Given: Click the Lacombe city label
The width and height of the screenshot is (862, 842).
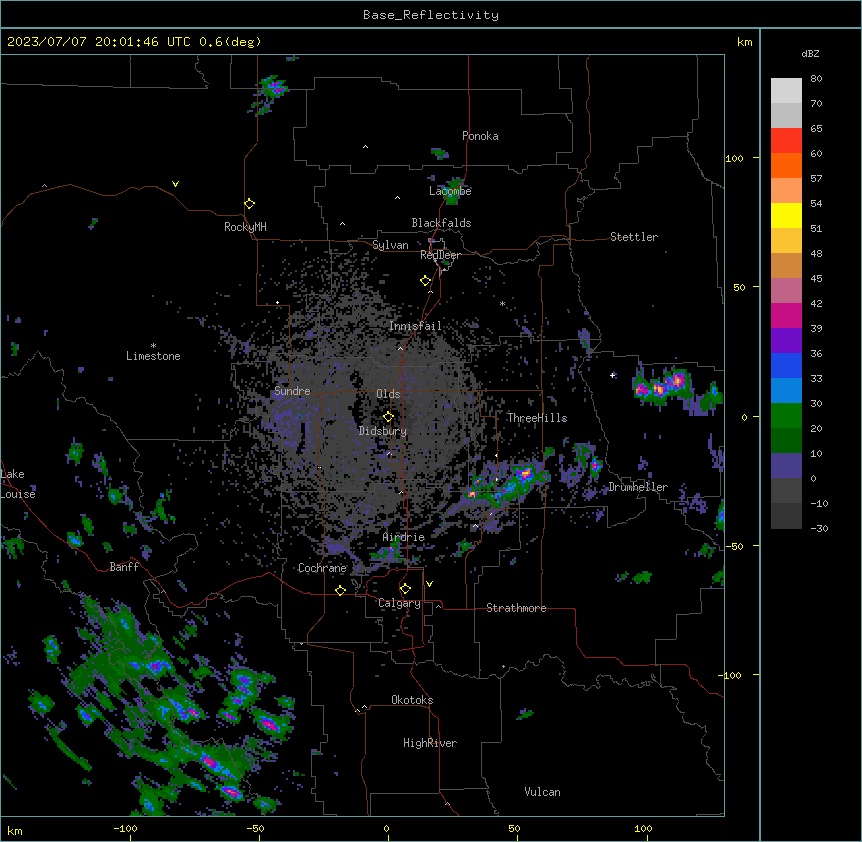Looking at the screenshot, I should tap(450, 191).
